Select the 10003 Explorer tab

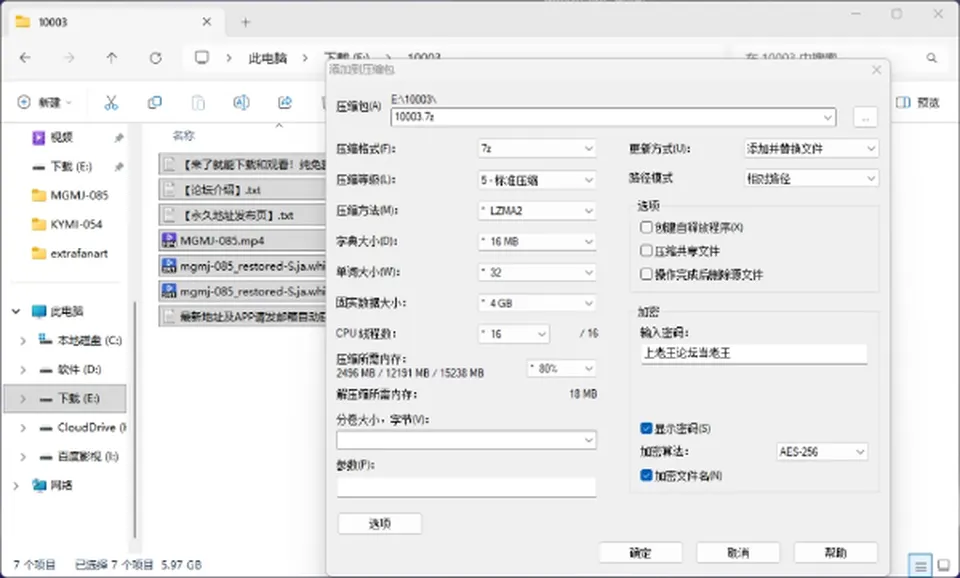[115, 22]
